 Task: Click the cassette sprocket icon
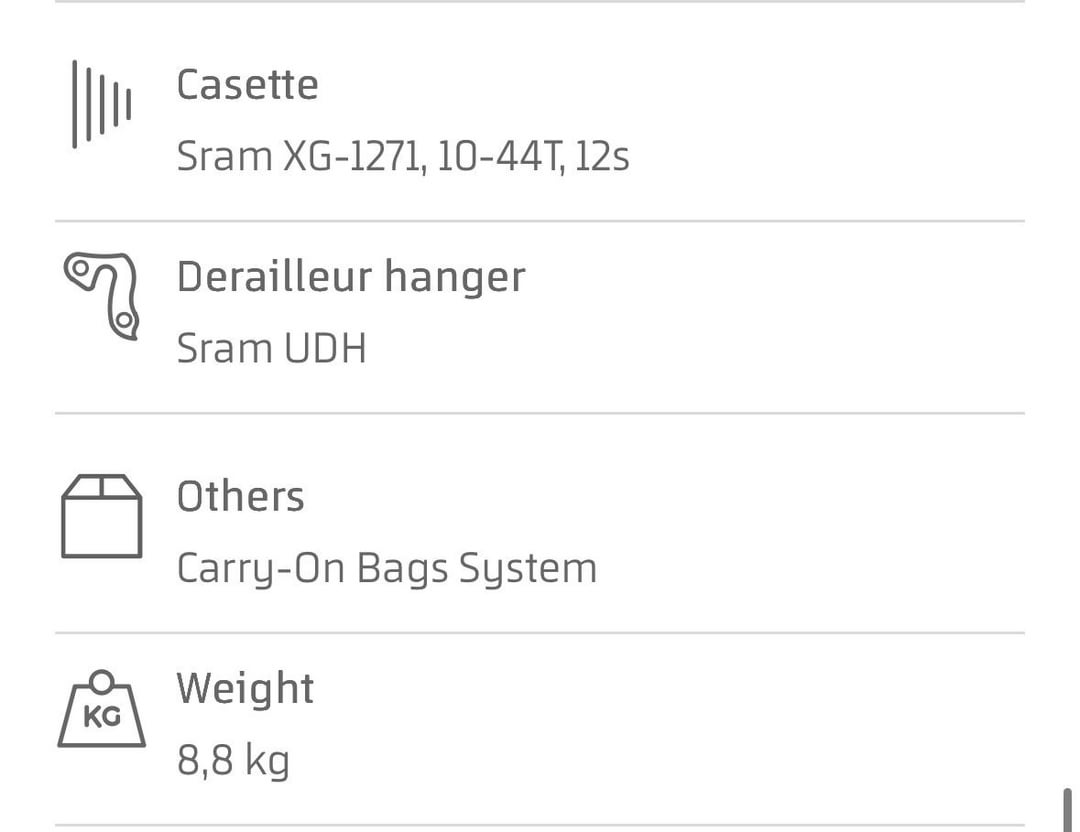(102, 104)
